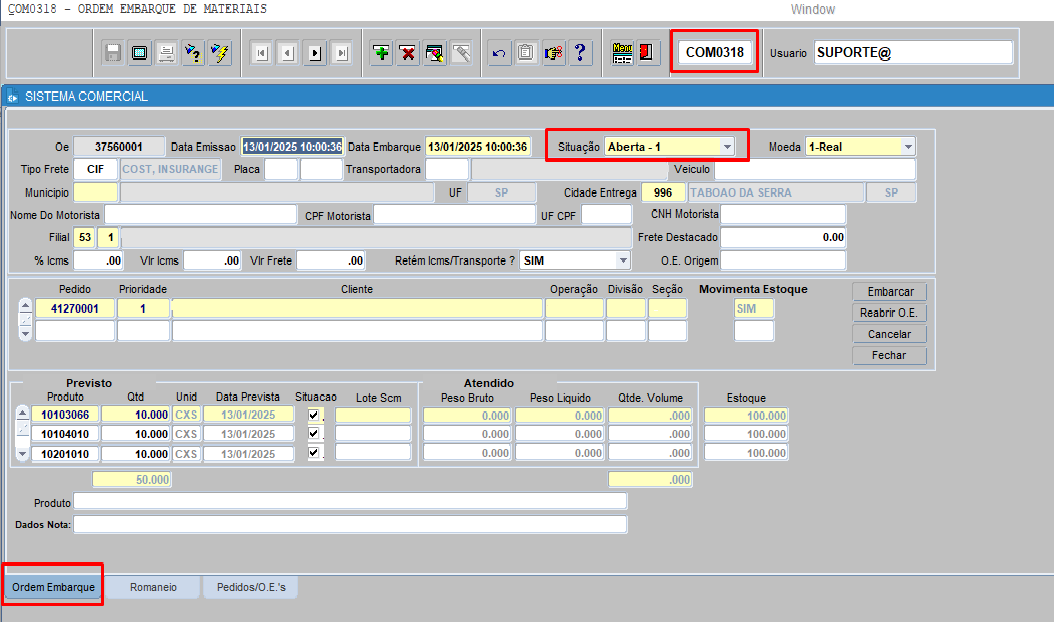Insert a new record with green plus
Image resolution: width=1054 pixels, height=622 pixels.
pos(381,52)
